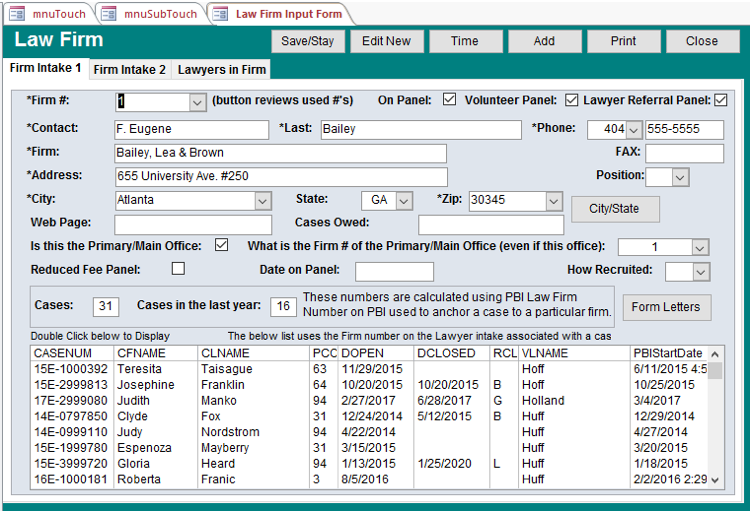Uncheck the Volunteer Panel checkbox
750x511 pixels.
(572, 100)
